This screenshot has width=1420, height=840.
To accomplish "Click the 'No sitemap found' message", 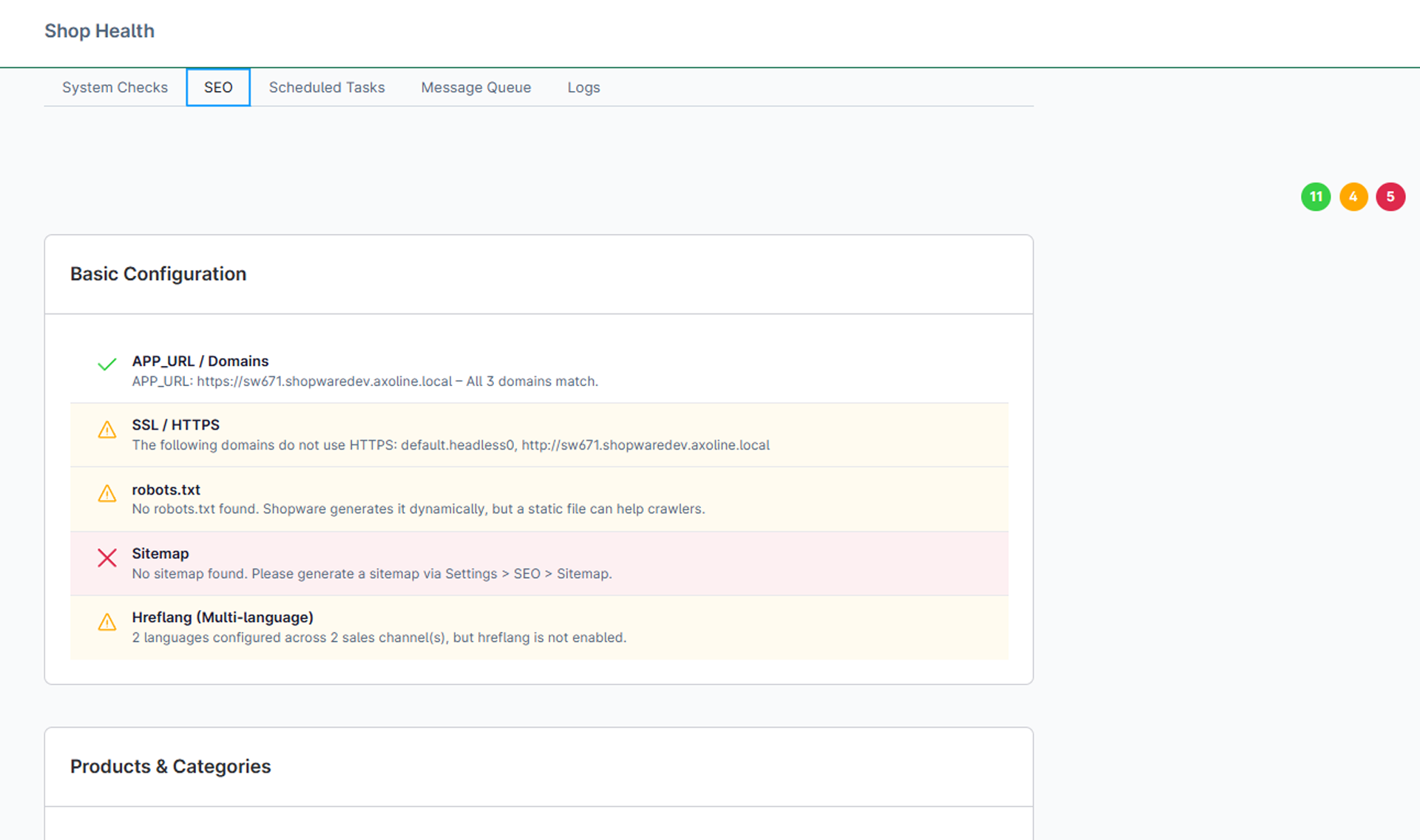I will tap(372, 574).
